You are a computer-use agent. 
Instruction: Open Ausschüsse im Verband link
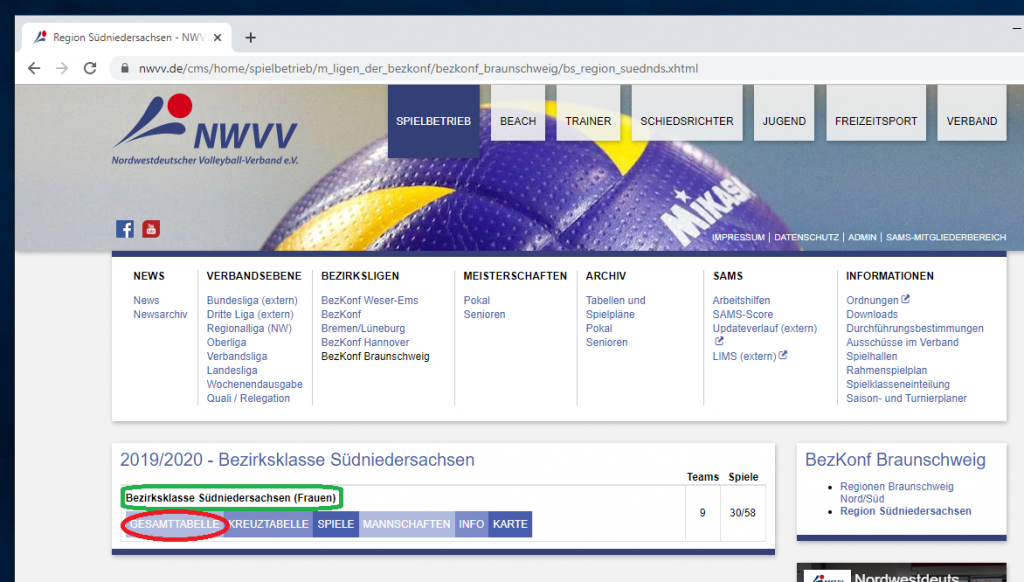903,342
